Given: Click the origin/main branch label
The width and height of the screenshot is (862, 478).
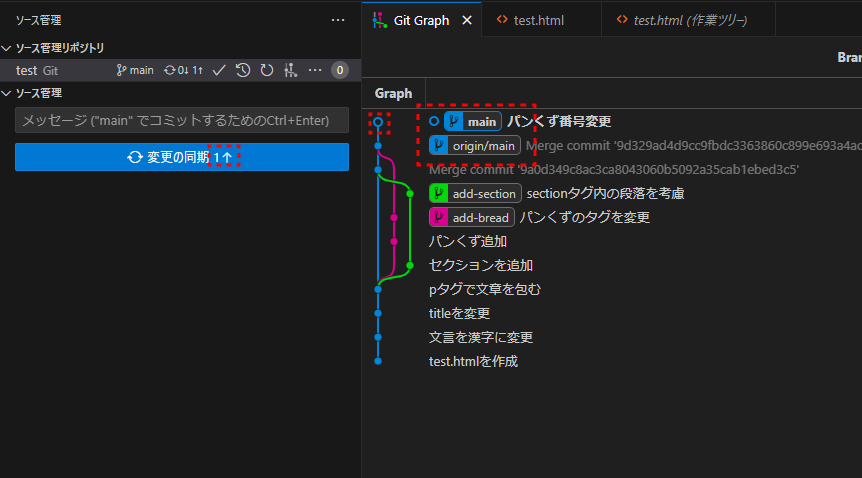Looking at the screenshot, I should pos(474,146).
